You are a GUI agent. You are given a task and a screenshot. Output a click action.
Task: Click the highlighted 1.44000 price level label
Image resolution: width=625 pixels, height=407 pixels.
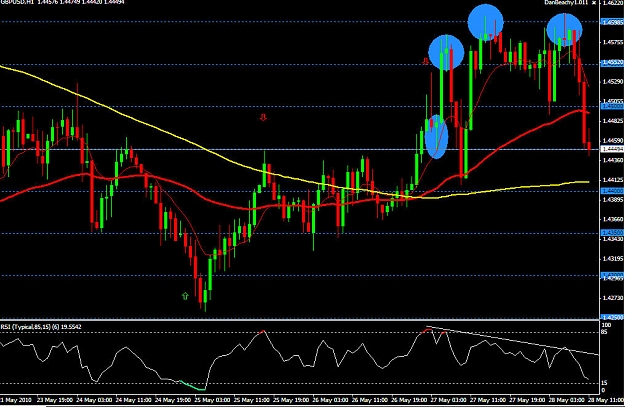[x=612, y=192]
